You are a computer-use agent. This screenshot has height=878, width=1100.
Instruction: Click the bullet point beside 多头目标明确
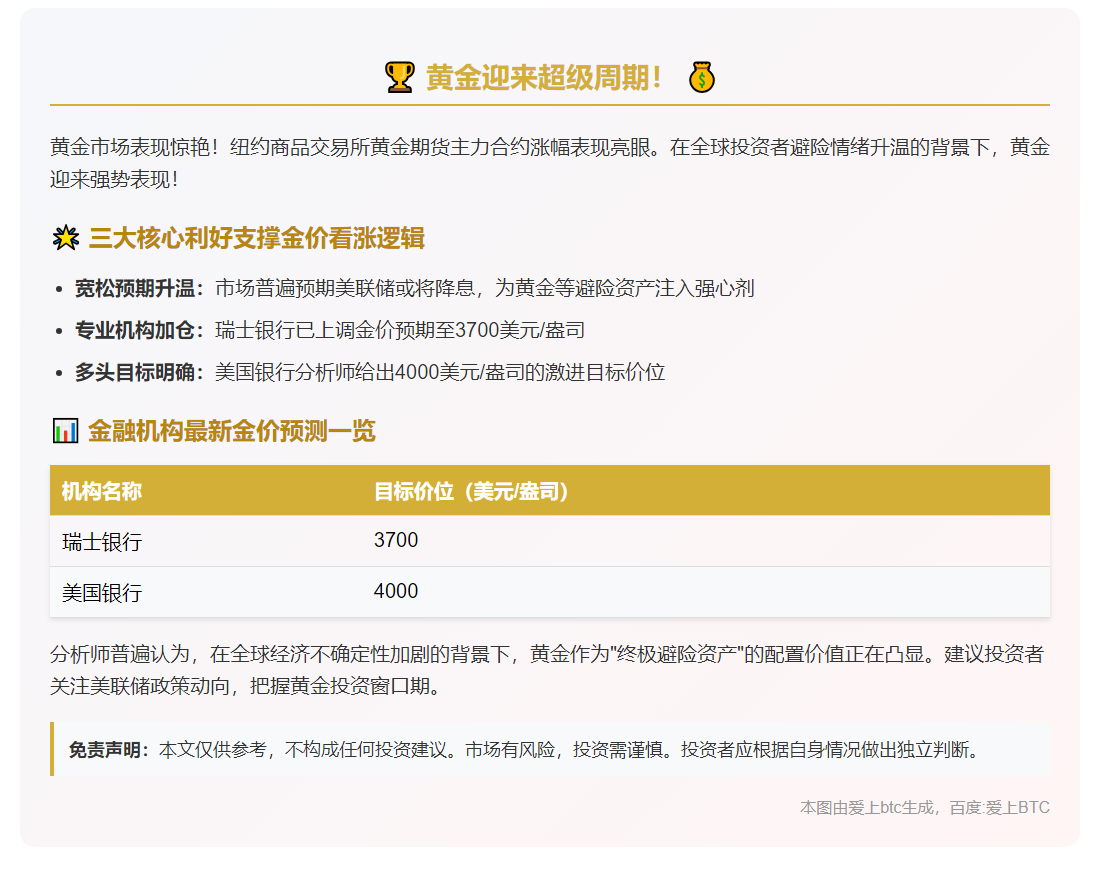coord(57,371)
